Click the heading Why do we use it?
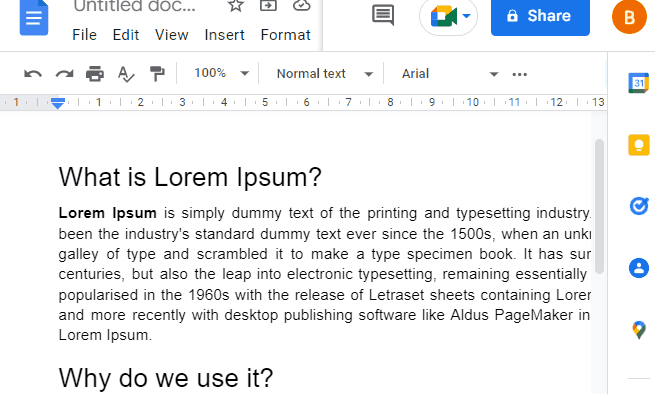The height and width of the screenshot is (394, 655). click(x=166, y=378)
